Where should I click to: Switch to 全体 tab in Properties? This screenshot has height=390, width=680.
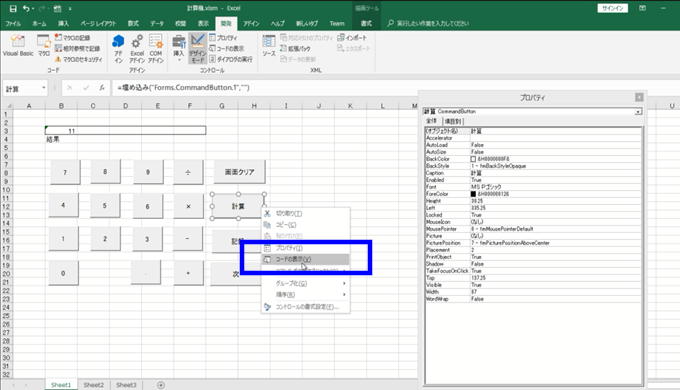[x=432, y=121]
